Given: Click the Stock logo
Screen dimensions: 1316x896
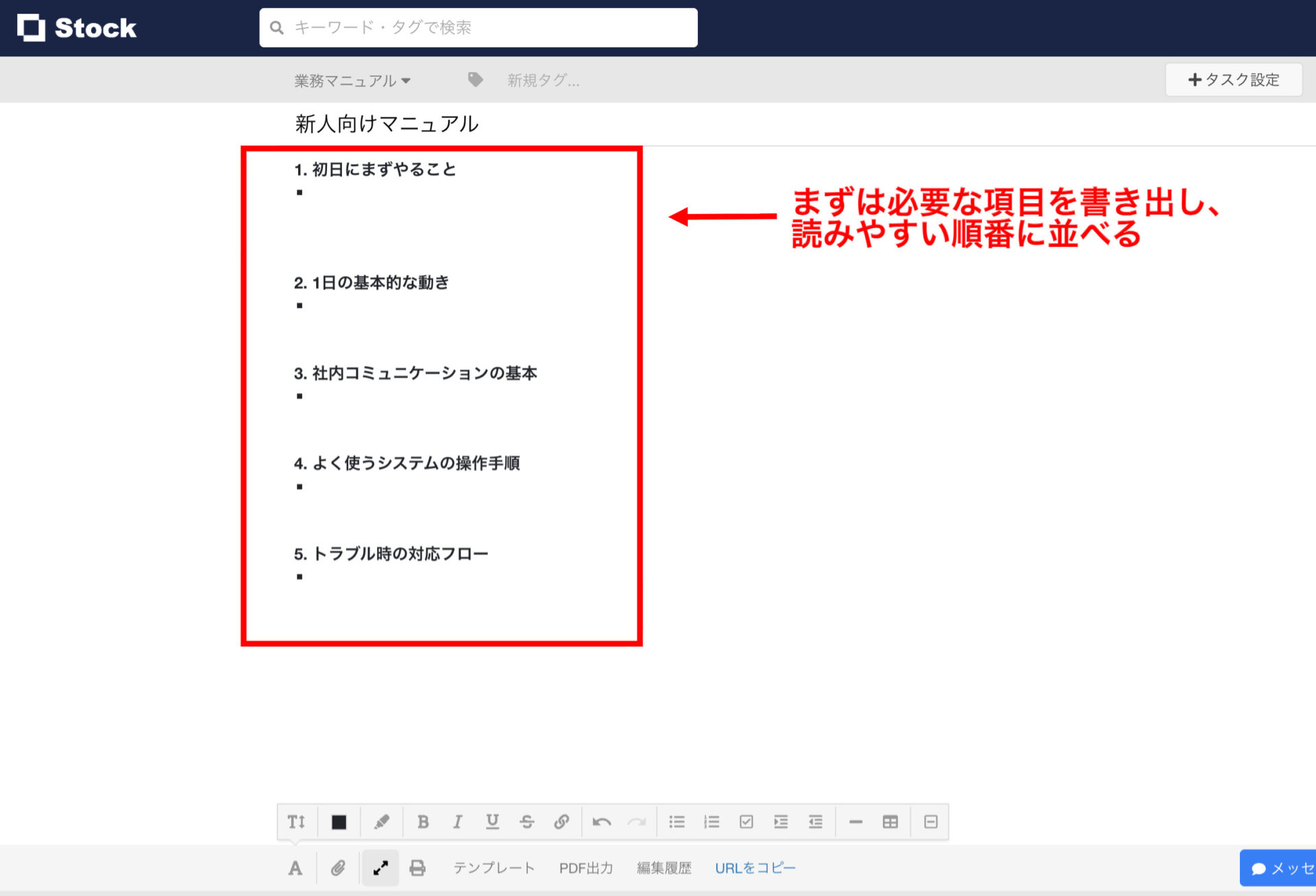Looking at the screenshot, I should pyautogui.click(x=76, y=28).
